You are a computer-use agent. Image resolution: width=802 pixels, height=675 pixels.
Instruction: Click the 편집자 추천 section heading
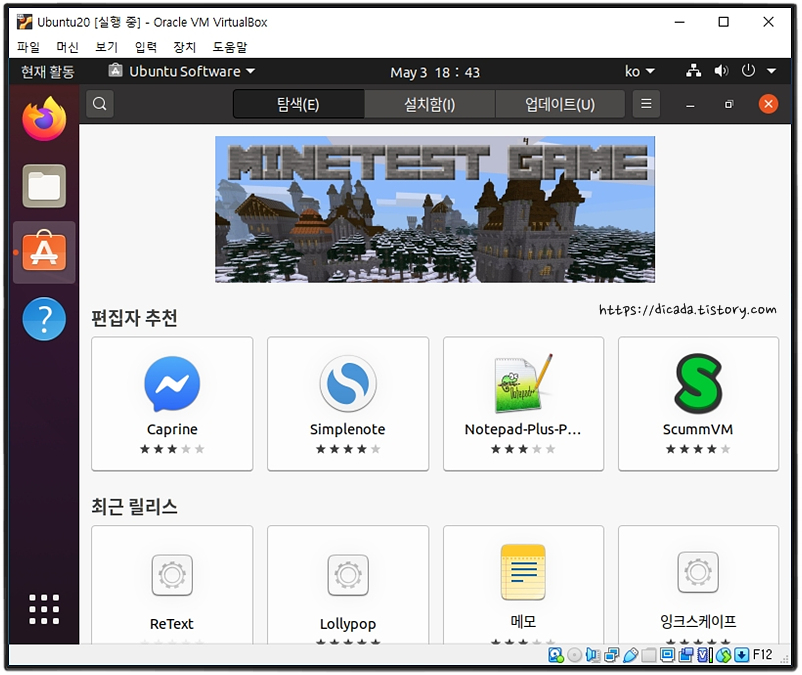click(x=135, y=318)
